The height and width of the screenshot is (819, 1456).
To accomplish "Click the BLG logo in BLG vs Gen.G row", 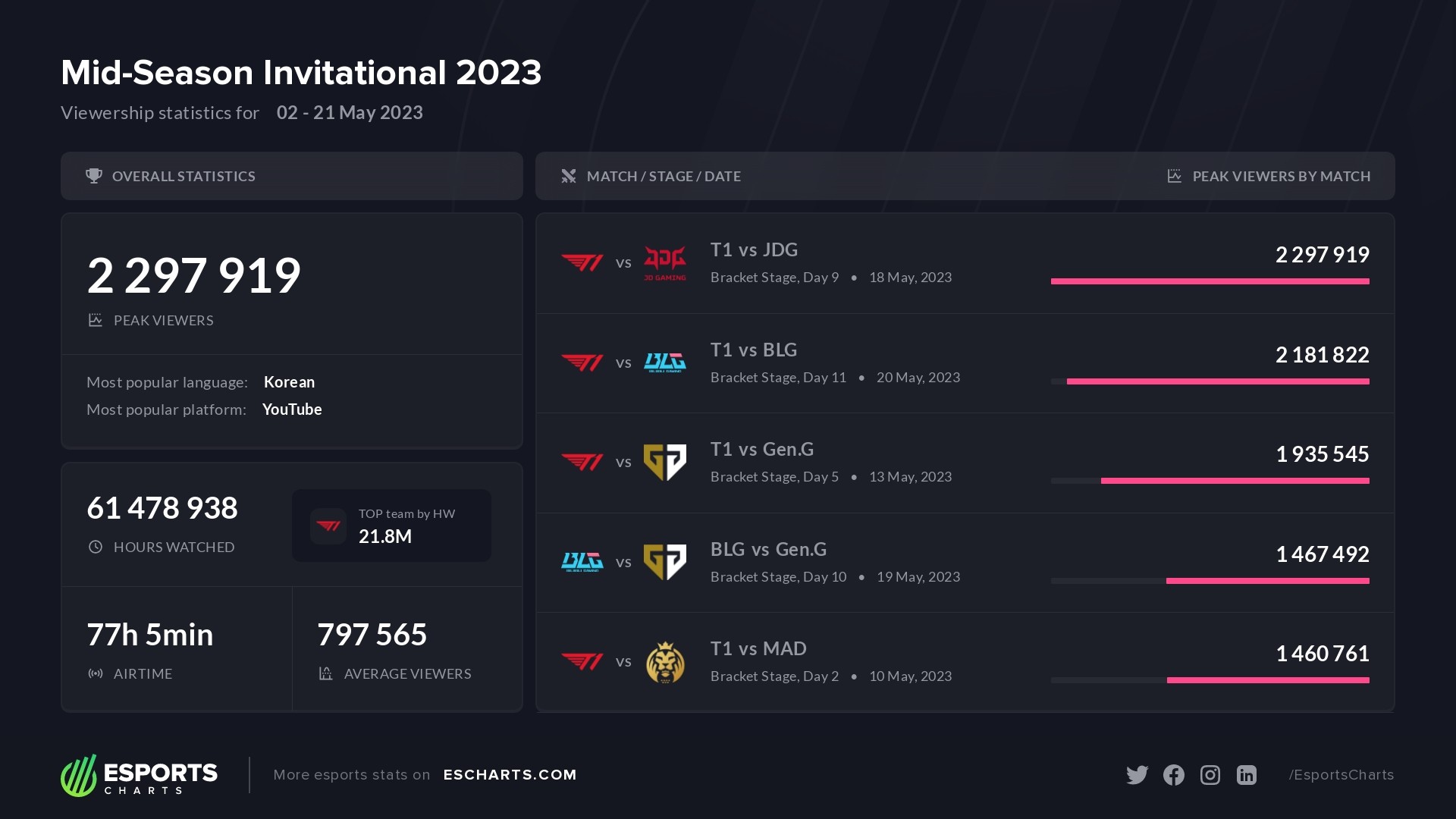I will click(x=582, y=562).
